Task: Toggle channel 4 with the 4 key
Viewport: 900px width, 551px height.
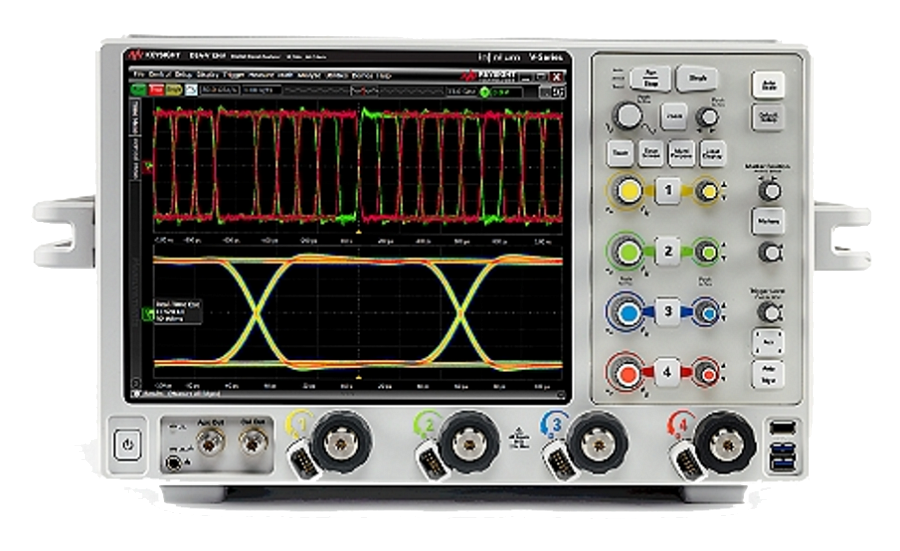Action: [666, 372]
